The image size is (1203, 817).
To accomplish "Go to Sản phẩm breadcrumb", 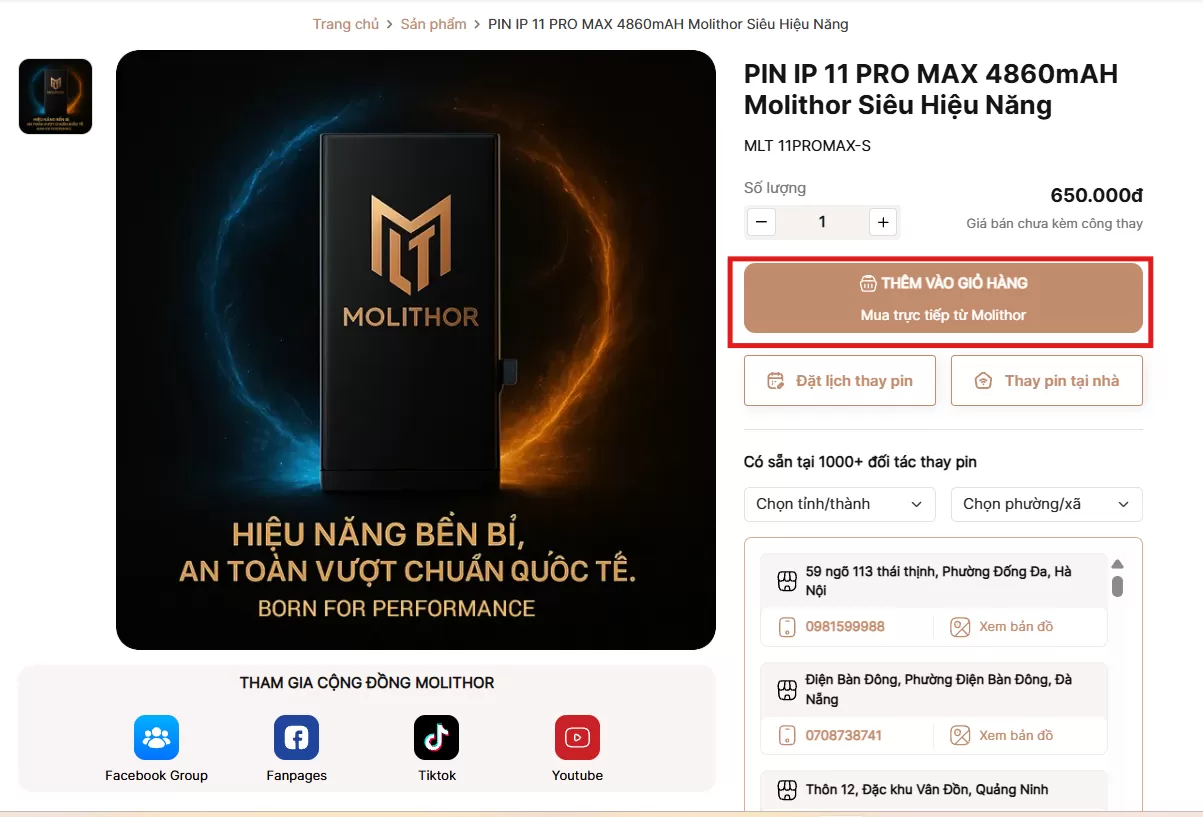I will (433, 24).
